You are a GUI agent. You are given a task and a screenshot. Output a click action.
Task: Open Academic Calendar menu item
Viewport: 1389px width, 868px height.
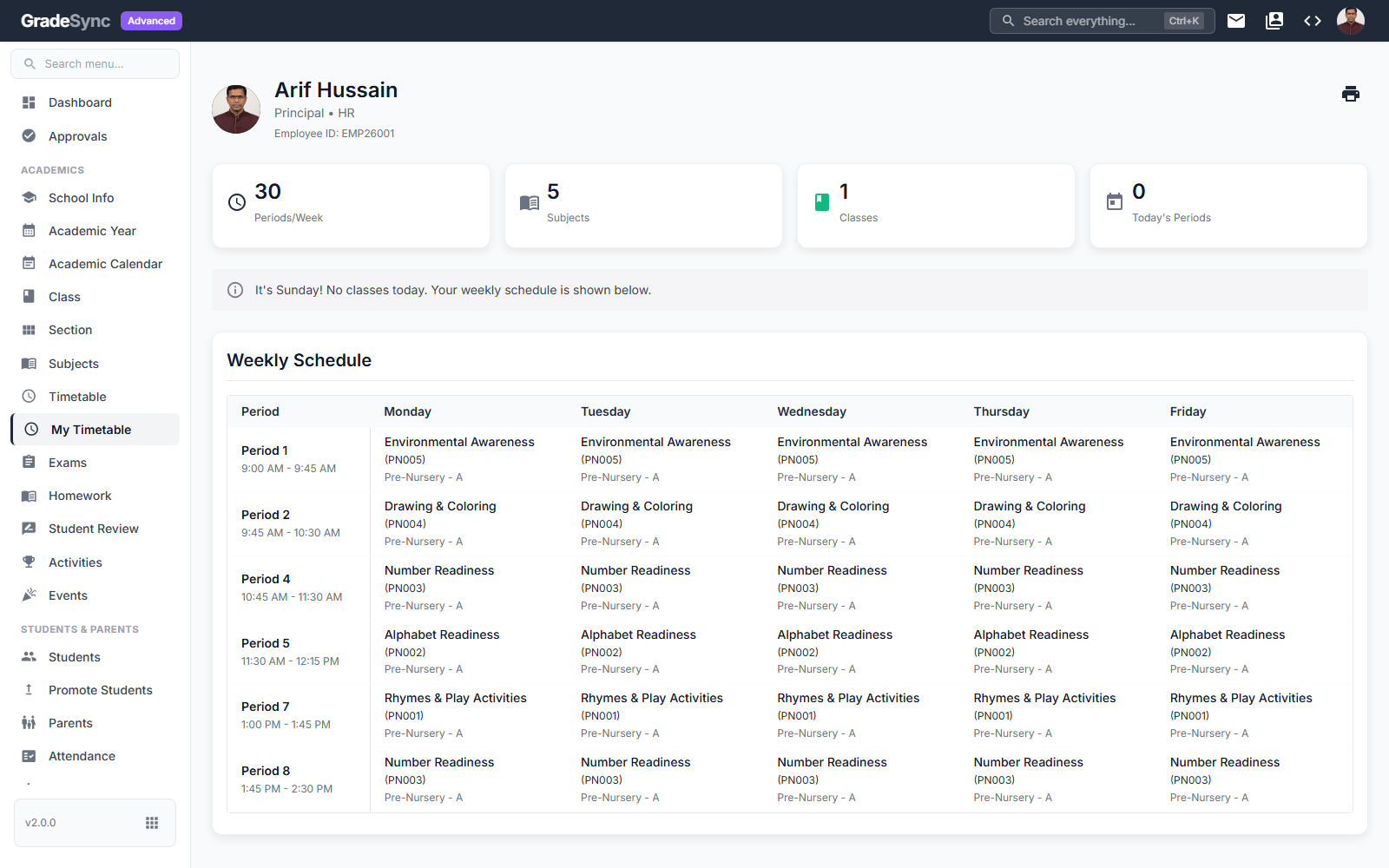tap(95, 264)
